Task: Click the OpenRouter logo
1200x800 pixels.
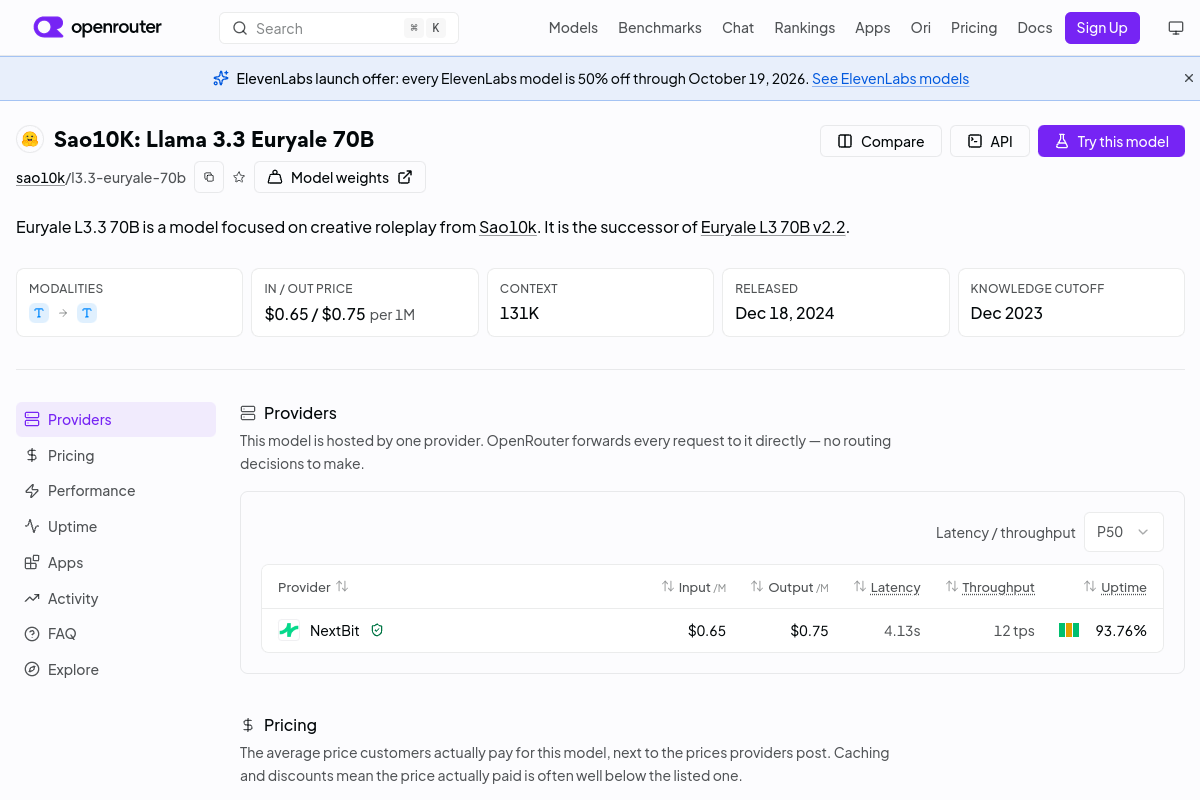Action: (x=98, y=28)
